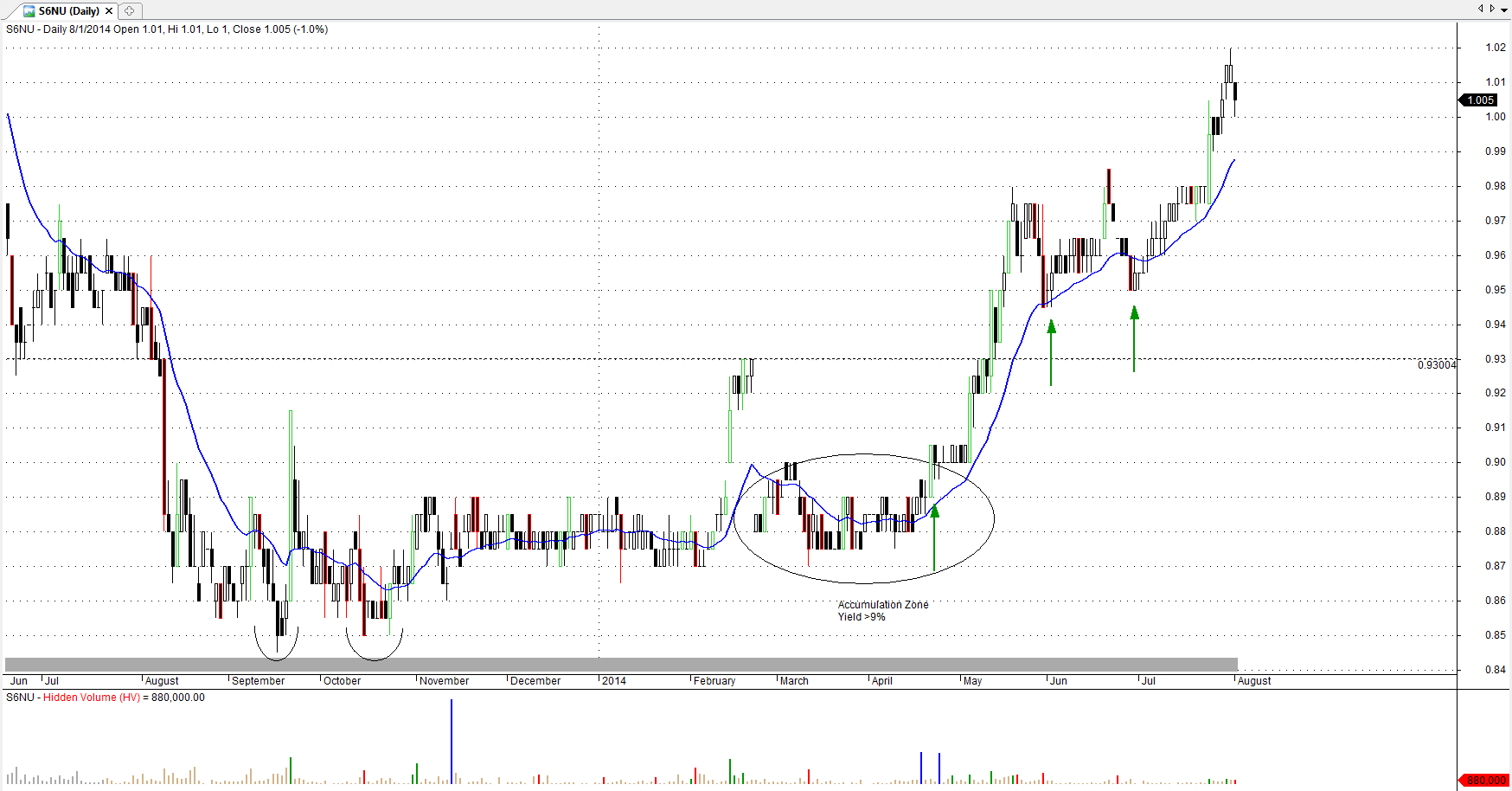The image size is (1512, 791).
Task: Click the 2014 marker on the time axis
Action: (x=614, y=681)
